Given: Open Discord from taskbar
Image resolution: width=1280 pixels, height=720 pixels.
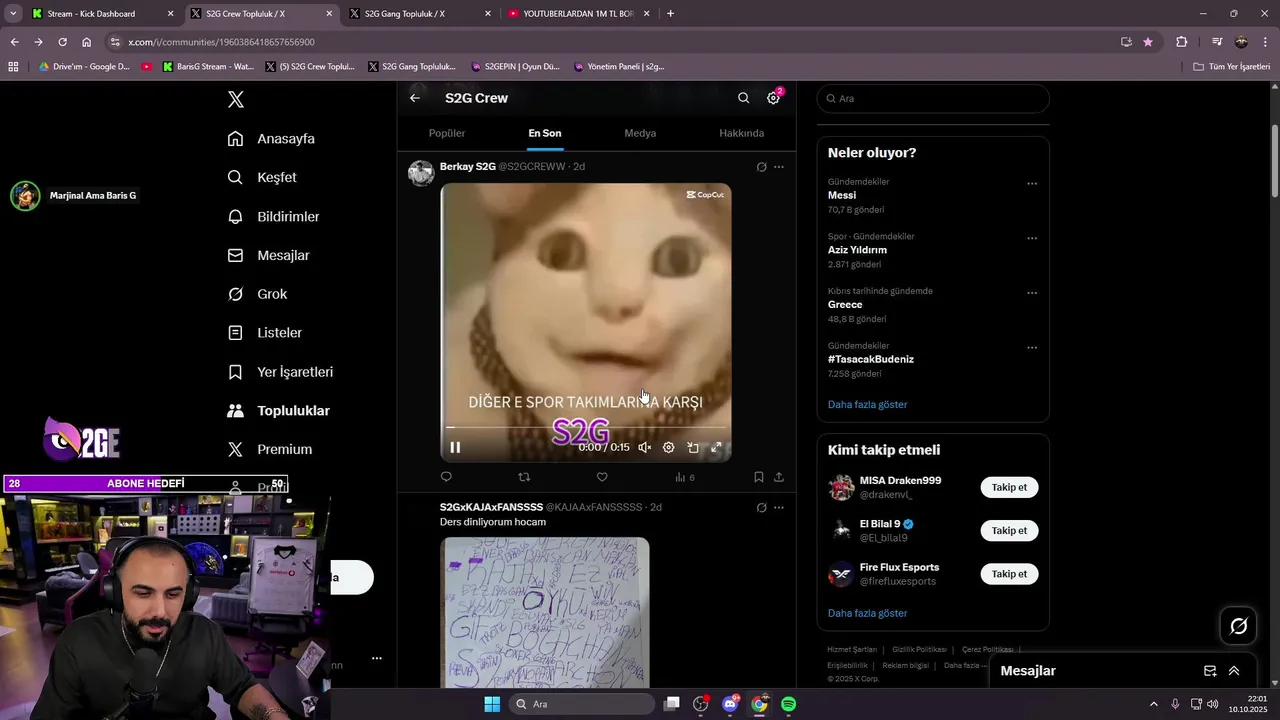Looking at the screenshot, I should tap(730, 704).
